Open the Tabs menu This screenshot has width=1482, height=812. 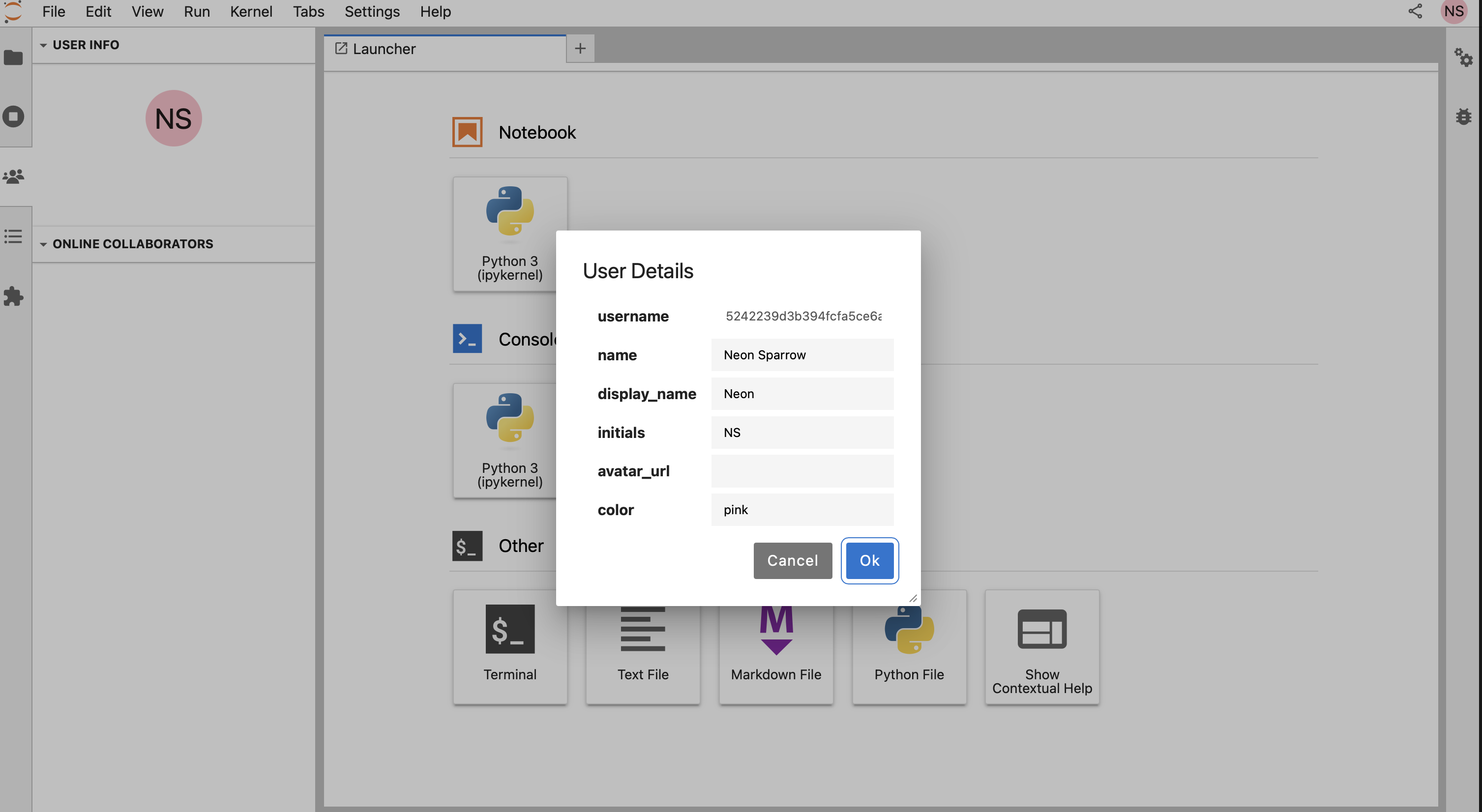(x=308, y=11)
